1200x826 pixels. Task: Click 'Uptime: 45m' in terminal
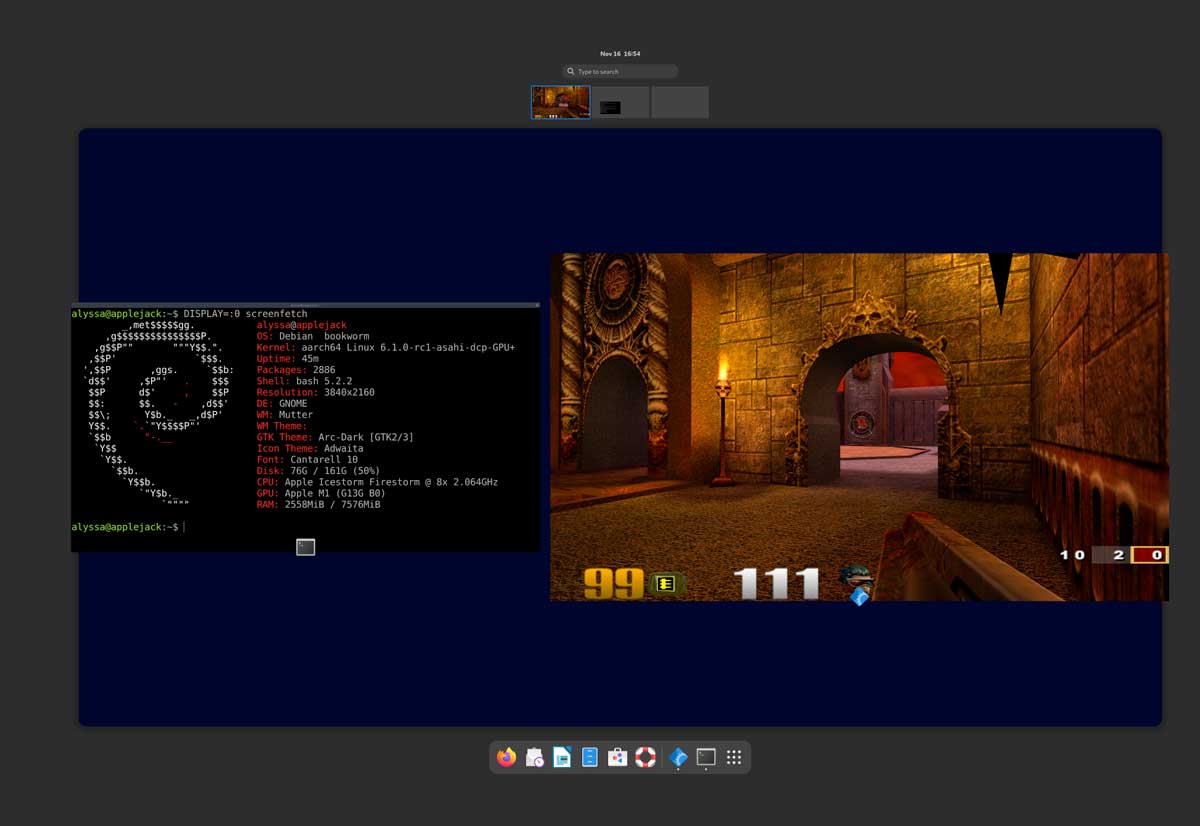coord(288,359)
